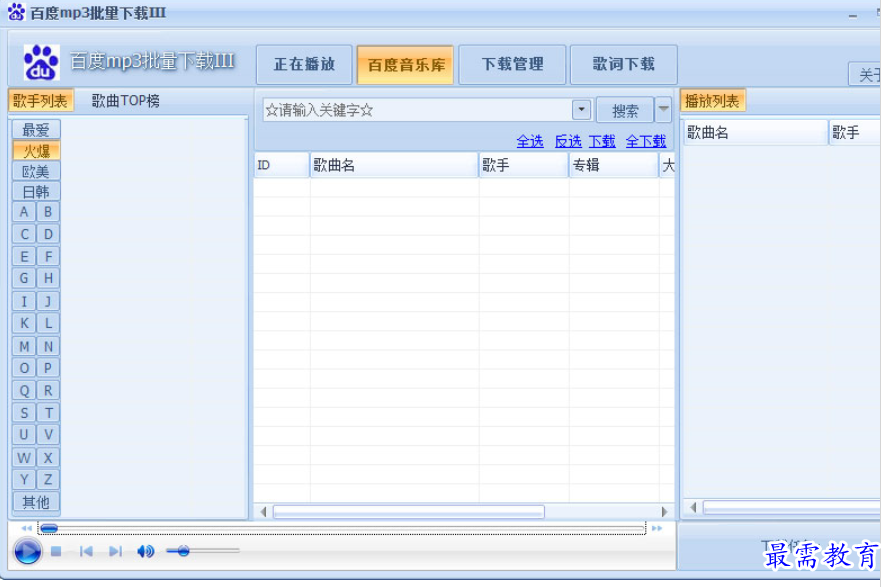Skip to next track
887x587 pixels.
pos(115,551)
